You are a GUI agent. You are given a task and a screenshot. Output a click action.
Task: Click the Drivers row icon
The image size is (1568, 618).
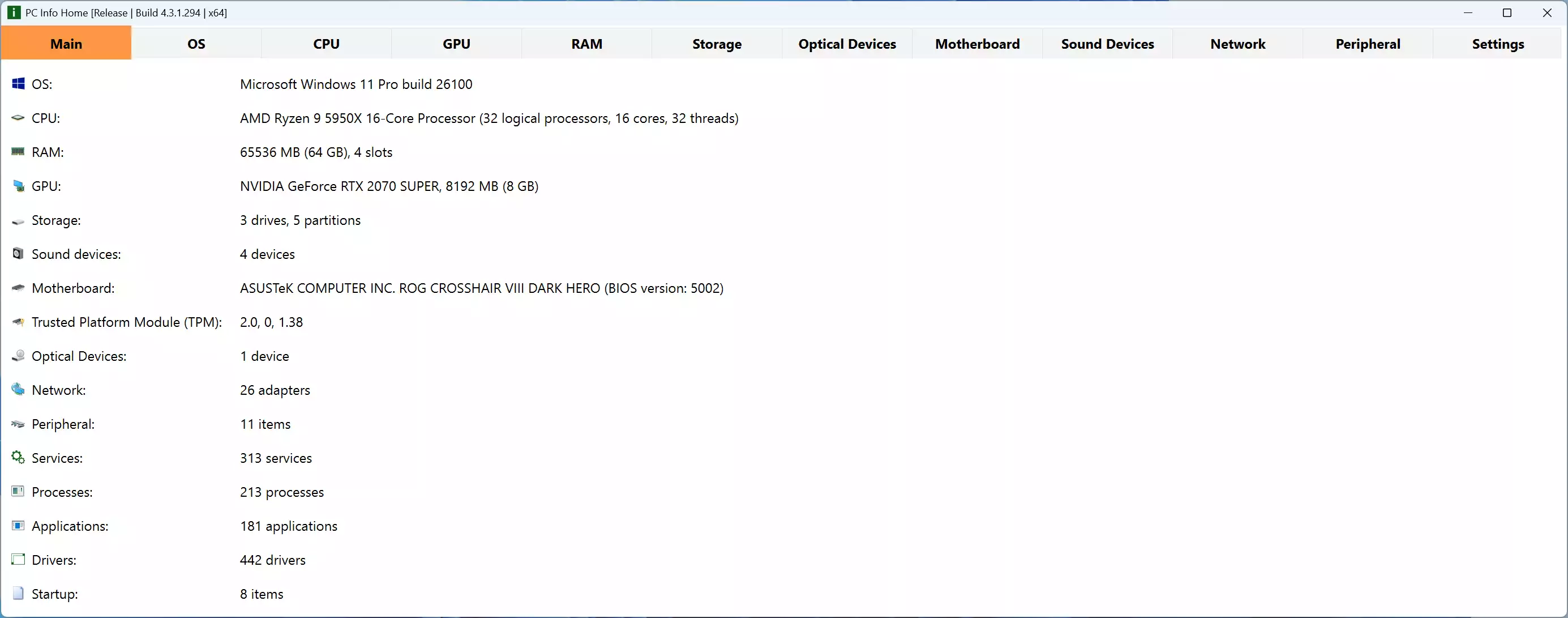18,560
